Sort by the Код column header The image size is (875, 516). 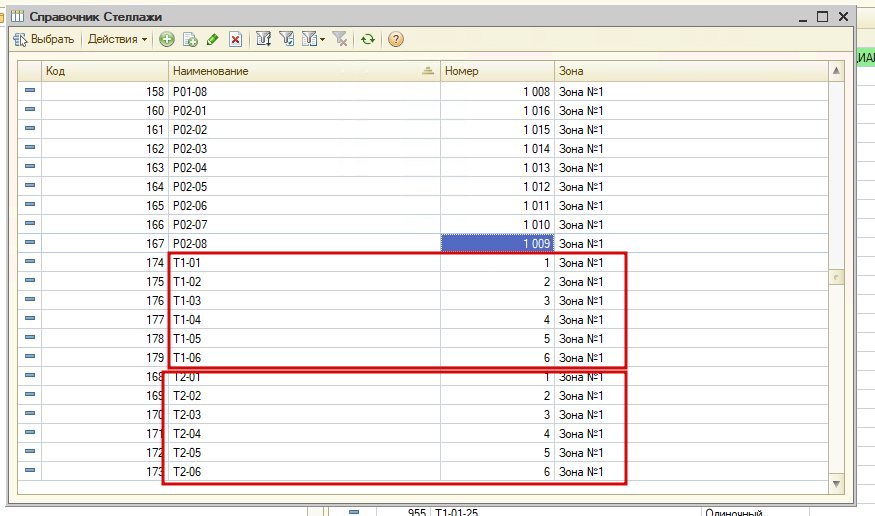coord(105,71)
